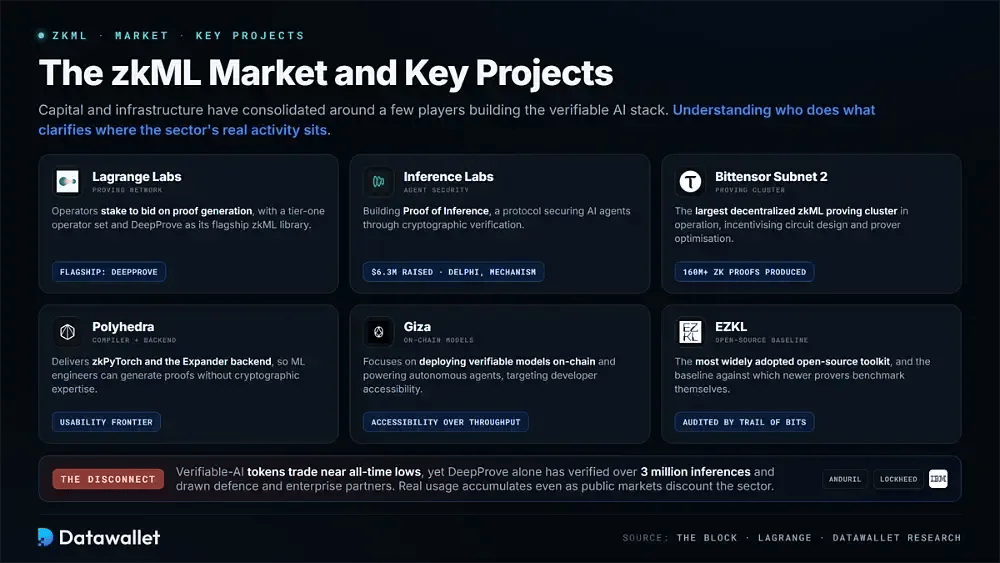Click the Datawallet wordmark
1000x563 pixels.
pos(109,537)
